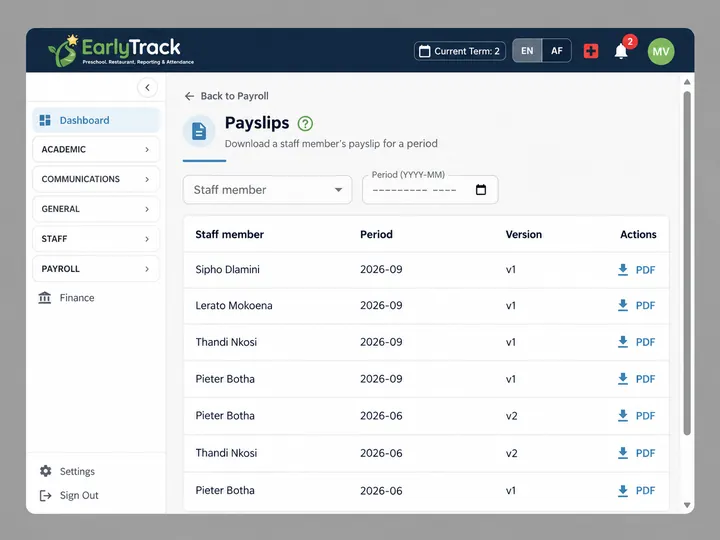Download PDF link for Sipho Dlamini

pyautogui.click(x=645, y=270)
